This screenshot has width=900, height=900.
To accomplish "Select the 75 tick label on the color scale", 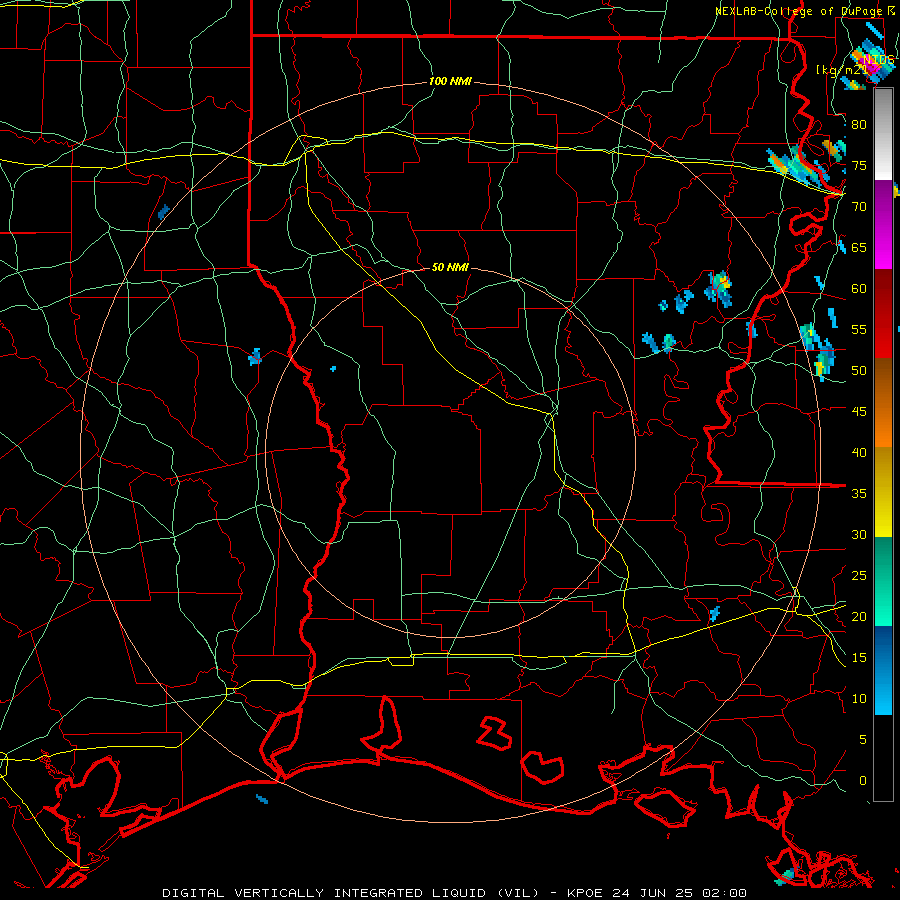I will (859, 165).
